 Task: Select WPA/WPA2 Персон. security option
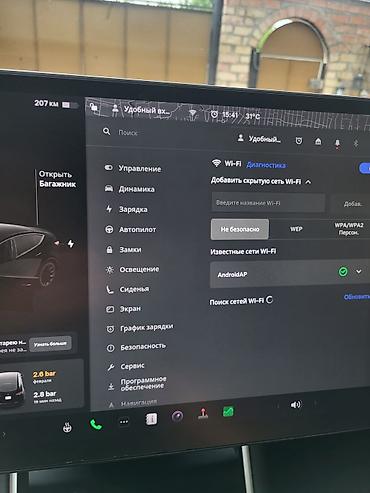348,229
